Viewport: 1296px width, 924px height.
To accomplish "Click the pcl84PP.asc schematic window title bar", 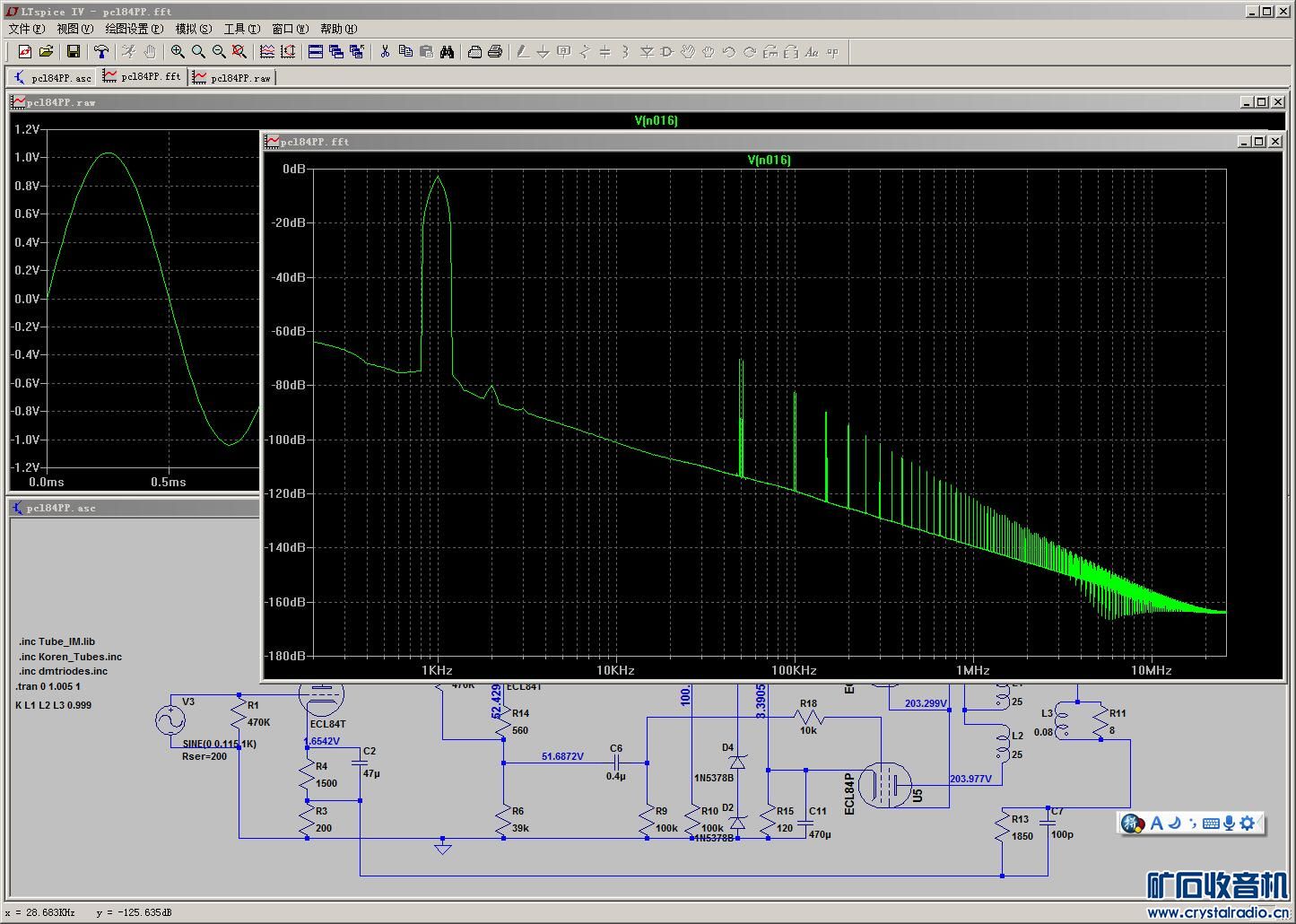I will pyautogui.click(x=135, y=508).
